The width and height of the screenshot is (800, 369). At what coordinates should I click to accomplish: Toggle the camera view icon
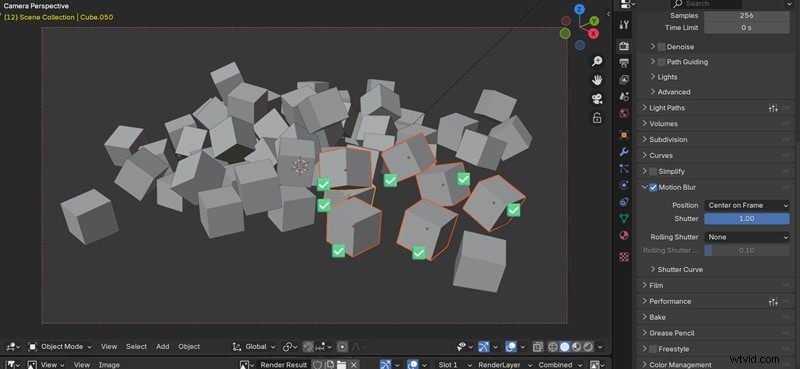596,99
